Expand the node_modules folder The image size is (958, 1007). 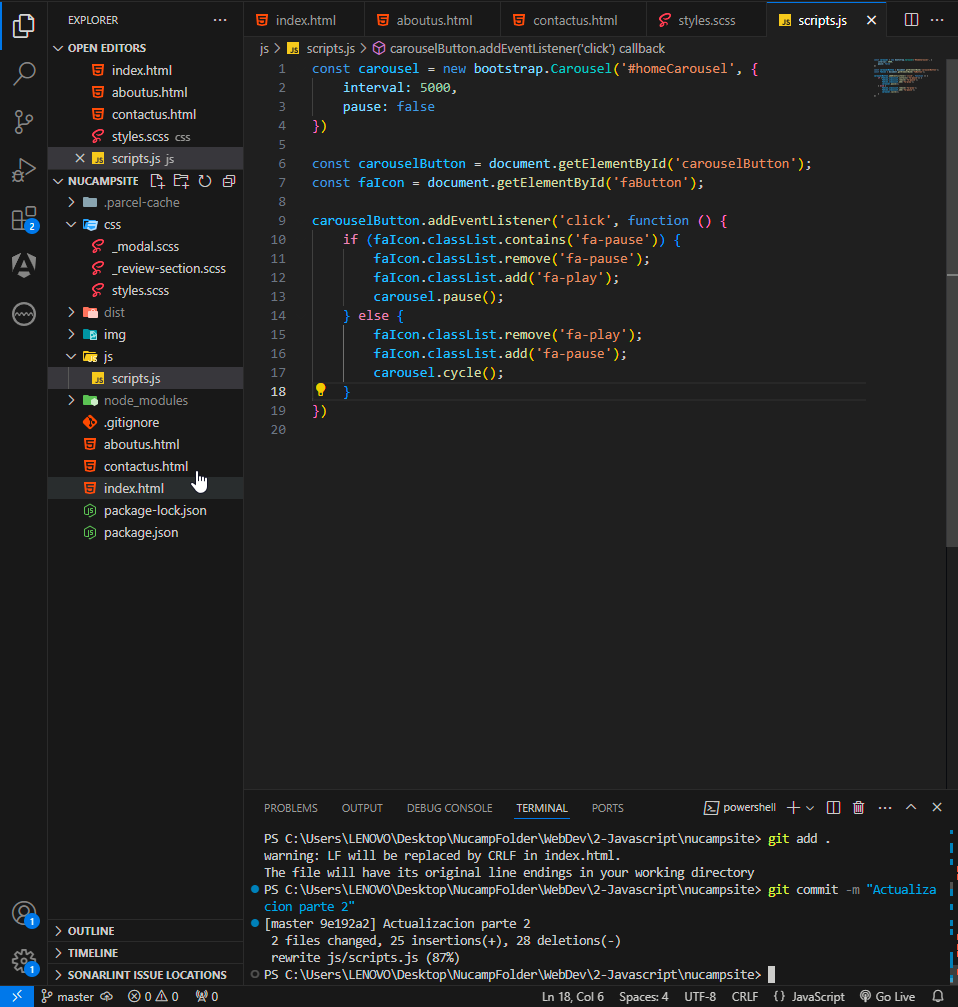tap(71, 400)
